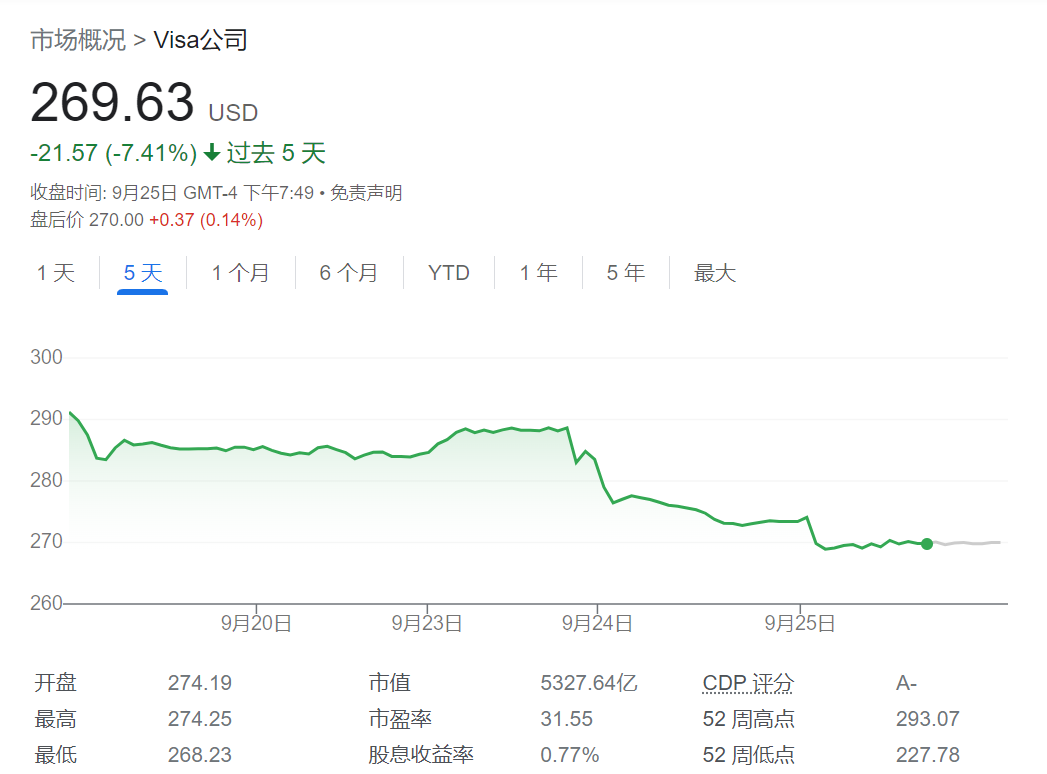Select the 5 天 time range tab
1047x774 pixels.
click(x=143, y=273)
